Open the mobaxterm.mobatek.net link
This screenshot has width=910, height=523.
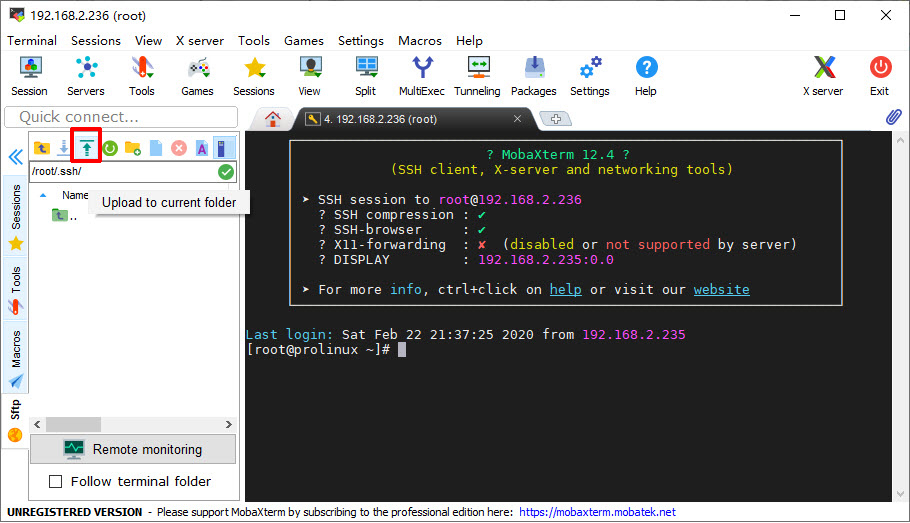(x=597, y=512)
